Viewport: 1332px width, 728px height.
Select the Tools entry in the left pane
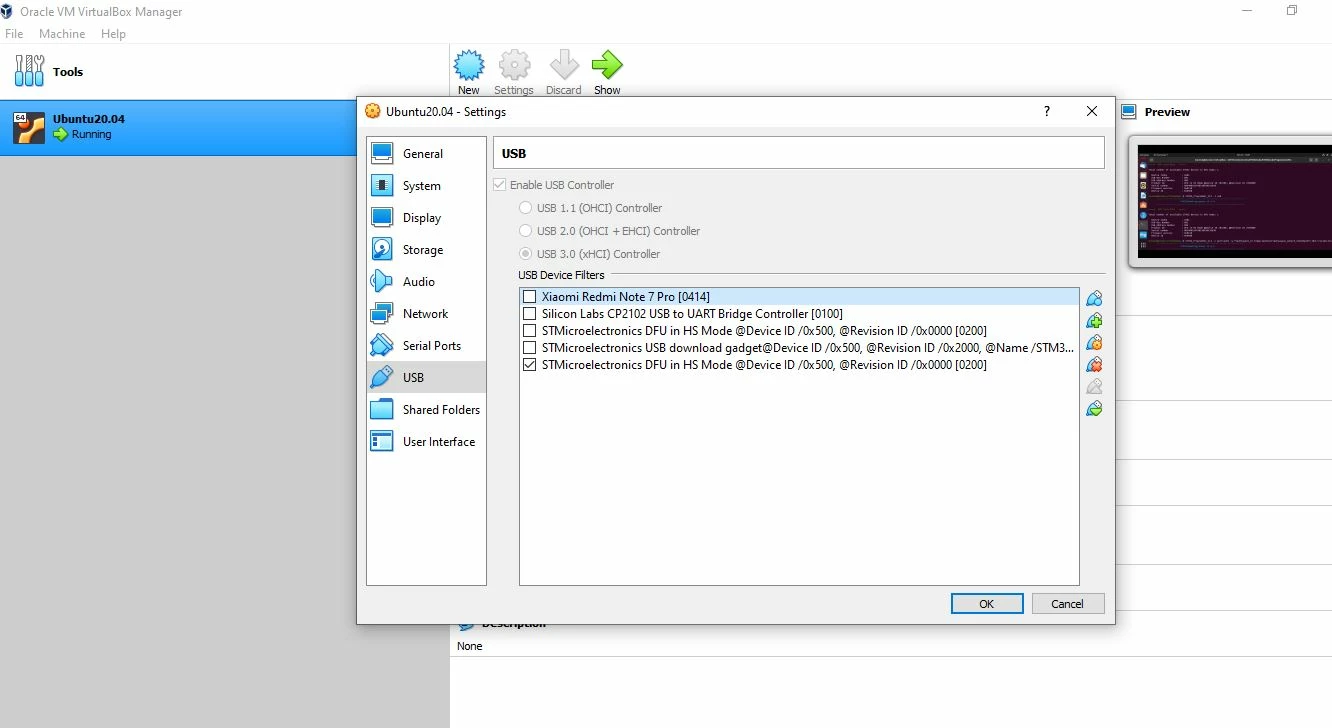pos(225,72)
